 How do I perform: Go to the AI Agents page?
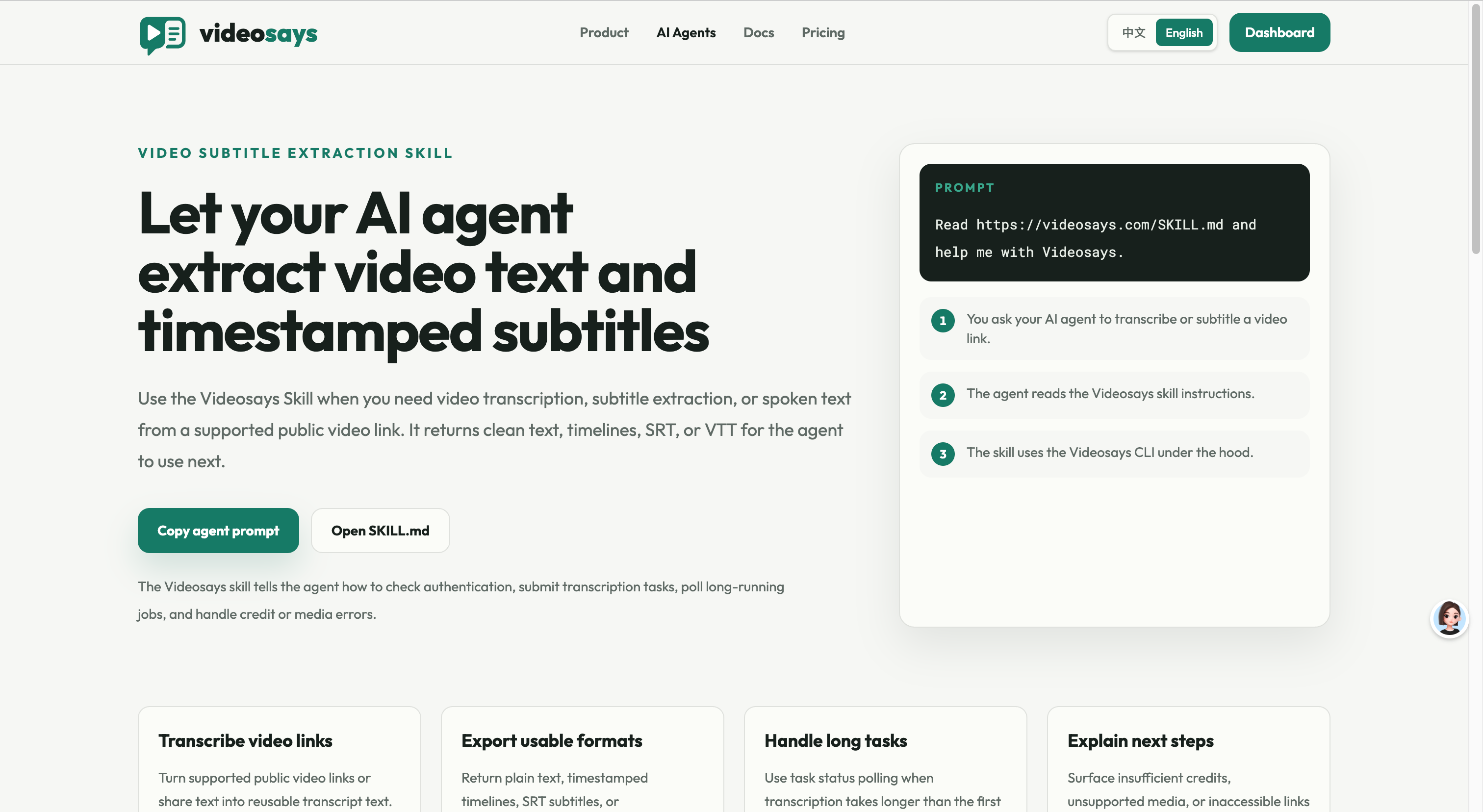tap(686, 33)
